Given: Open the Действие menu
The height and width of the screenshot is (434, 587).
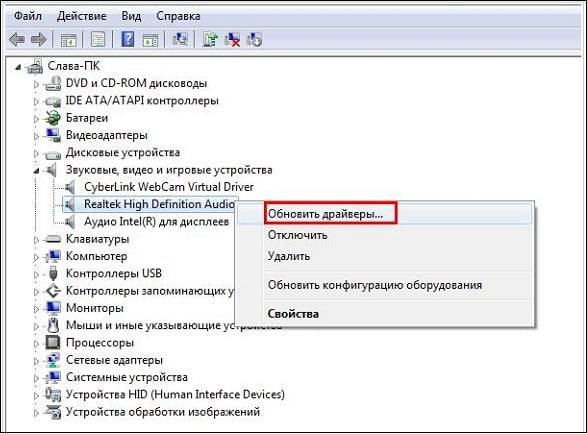Looking at the screenshot, I should click(82, 16).
